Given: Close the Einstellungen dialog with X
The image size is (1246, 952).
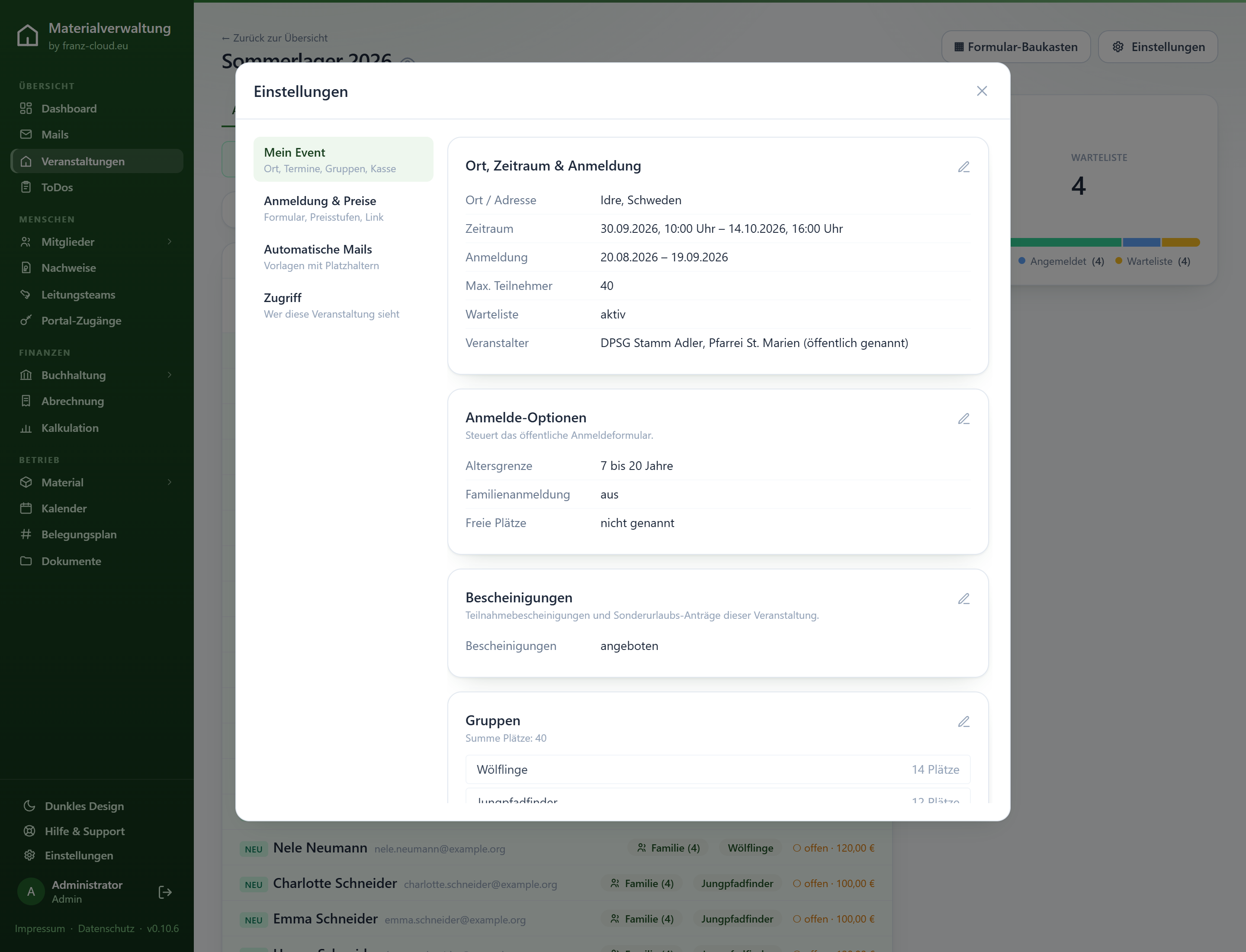Looking at the screenshot, I should [x=982, y=91].
